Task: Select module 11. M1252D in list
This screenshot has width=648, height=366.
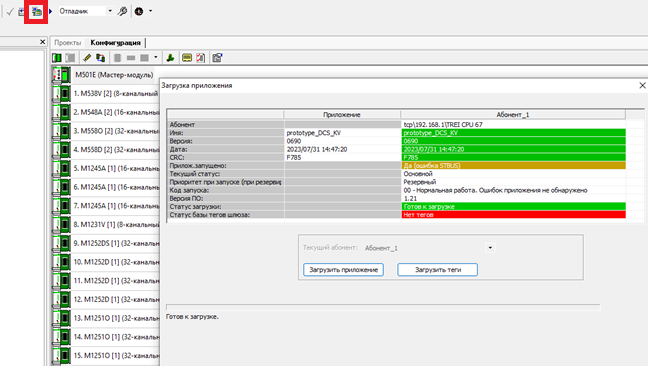Action: pyautogui.click(x=117, y=280)
